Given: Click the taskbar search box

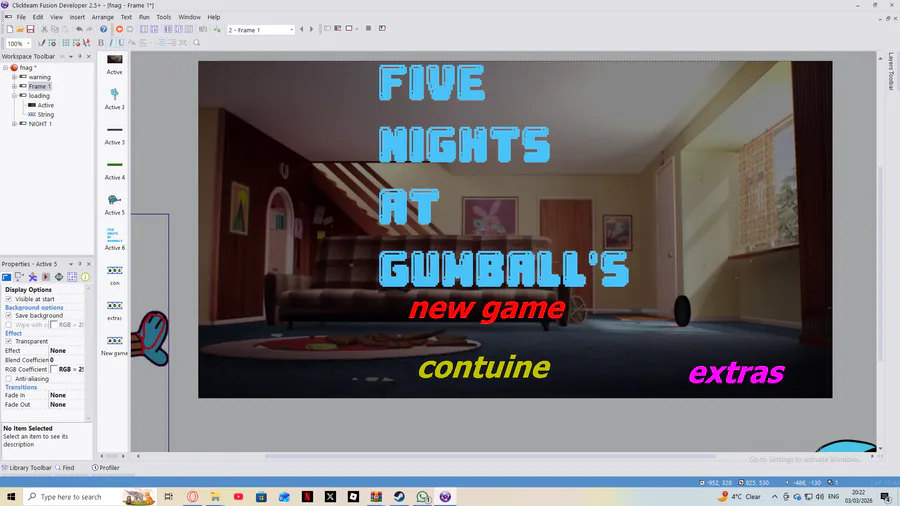Looking at the screenshot, I should click(x=90, y=497).
